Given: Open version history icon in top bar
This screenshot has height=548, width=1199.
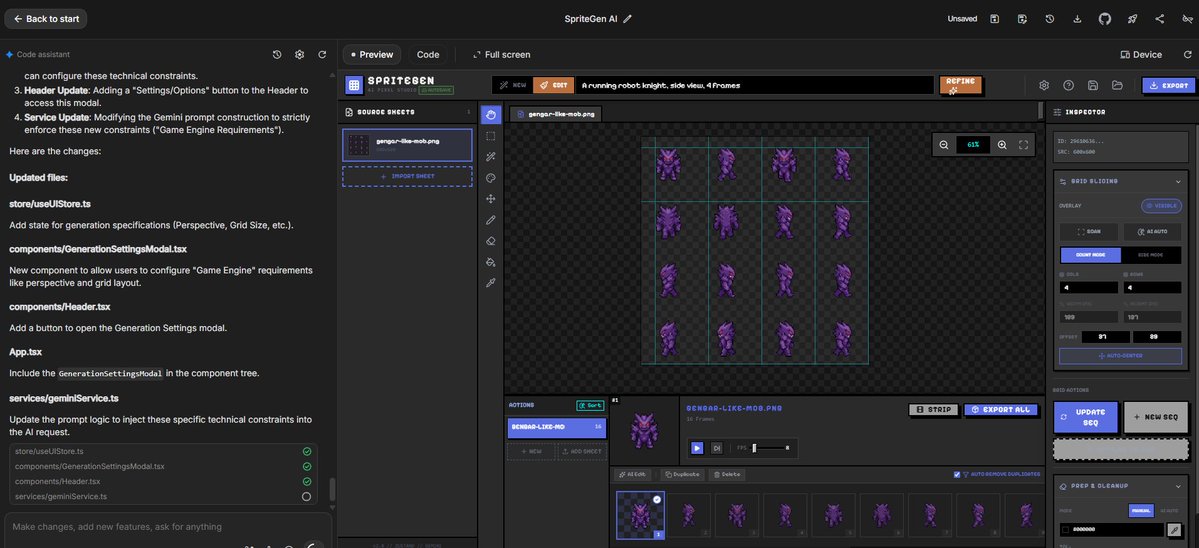Looking at the screenshot, I should point(1050,18).
